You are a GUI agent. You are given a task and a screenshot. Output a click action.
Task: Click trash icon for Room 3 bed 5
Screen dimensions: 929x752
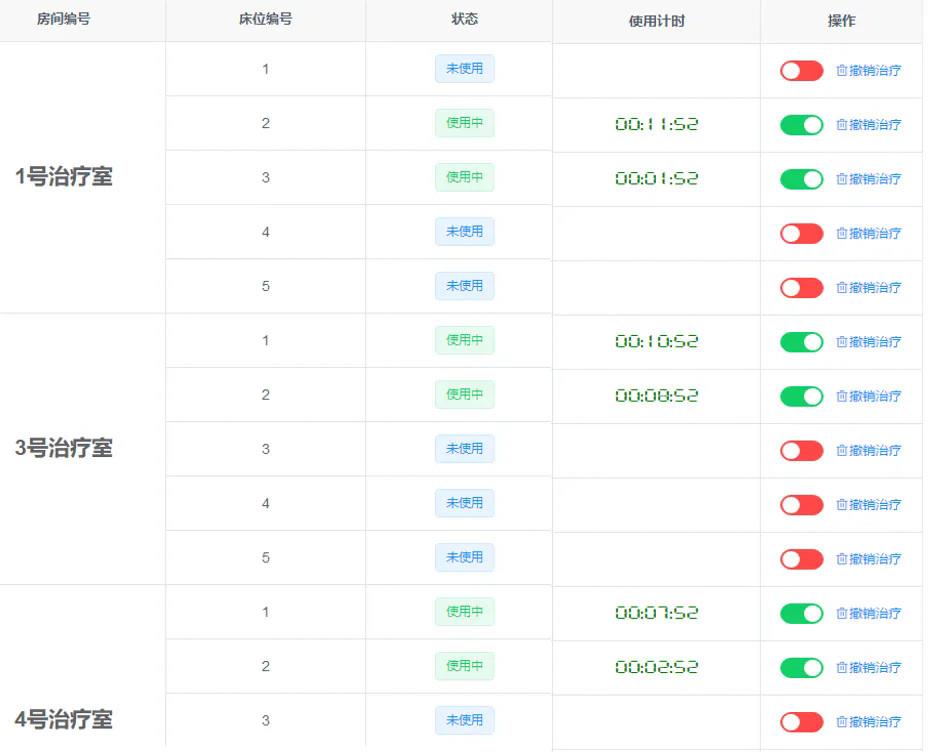pyautogui.click(x=842, y=560)
